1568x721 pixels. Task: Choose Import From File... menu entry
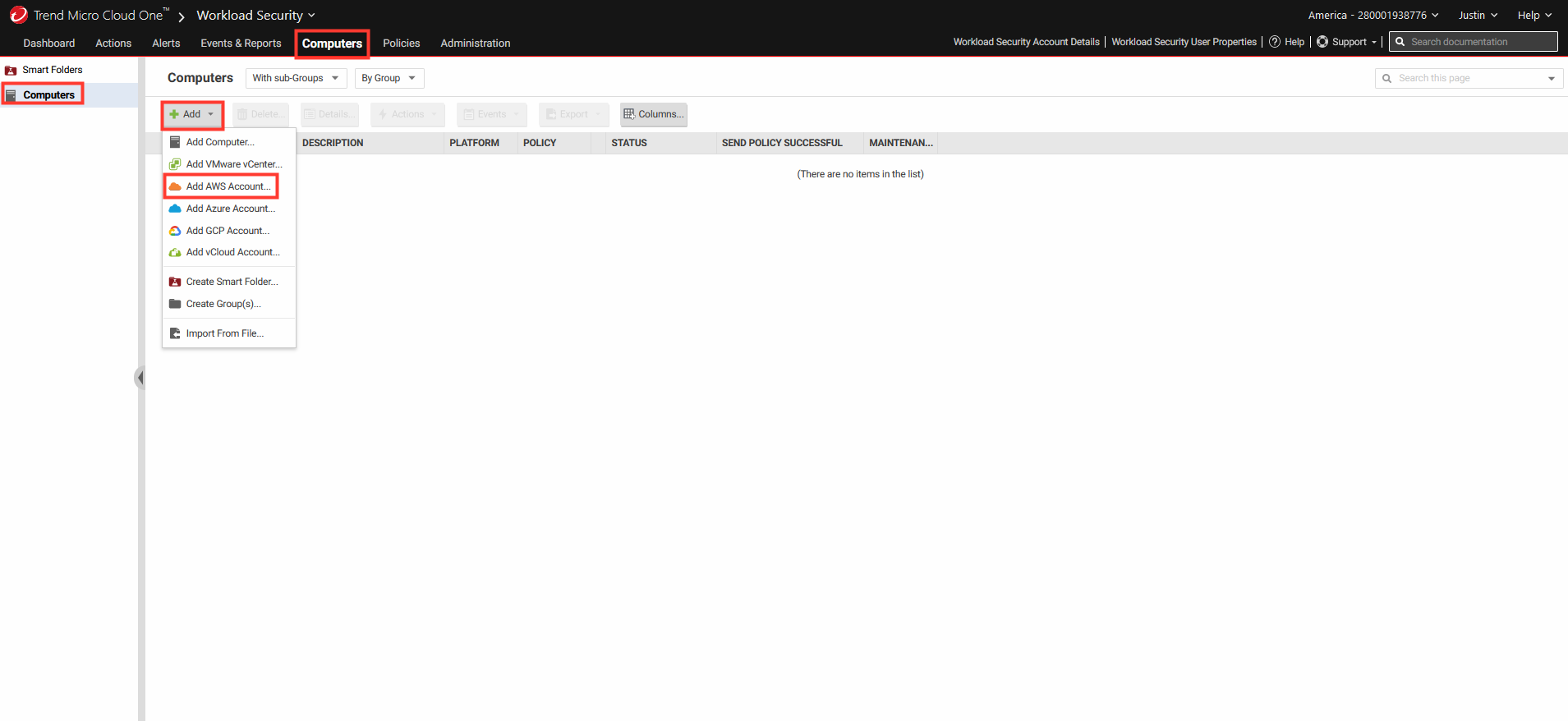point(229,333)
